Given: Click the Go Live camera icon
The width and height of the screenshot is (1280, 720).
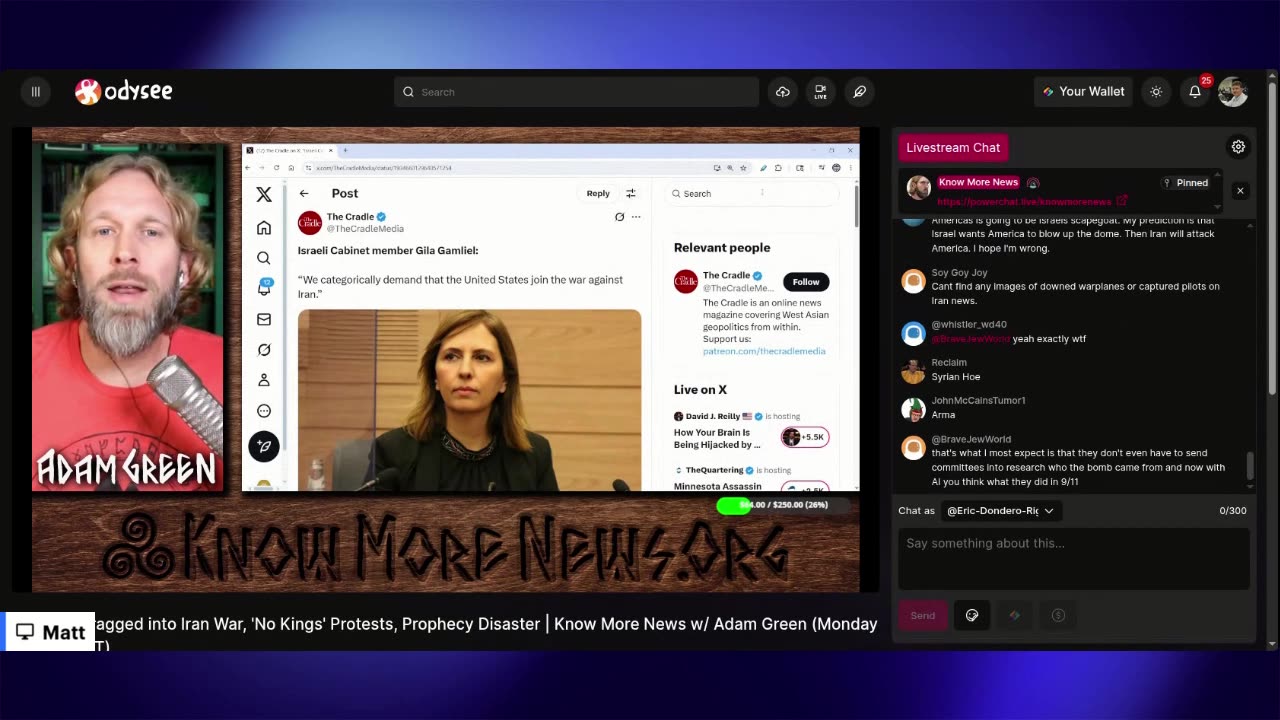Looking at the screenshot, I should pyautogui.click(x=821, y=92).
